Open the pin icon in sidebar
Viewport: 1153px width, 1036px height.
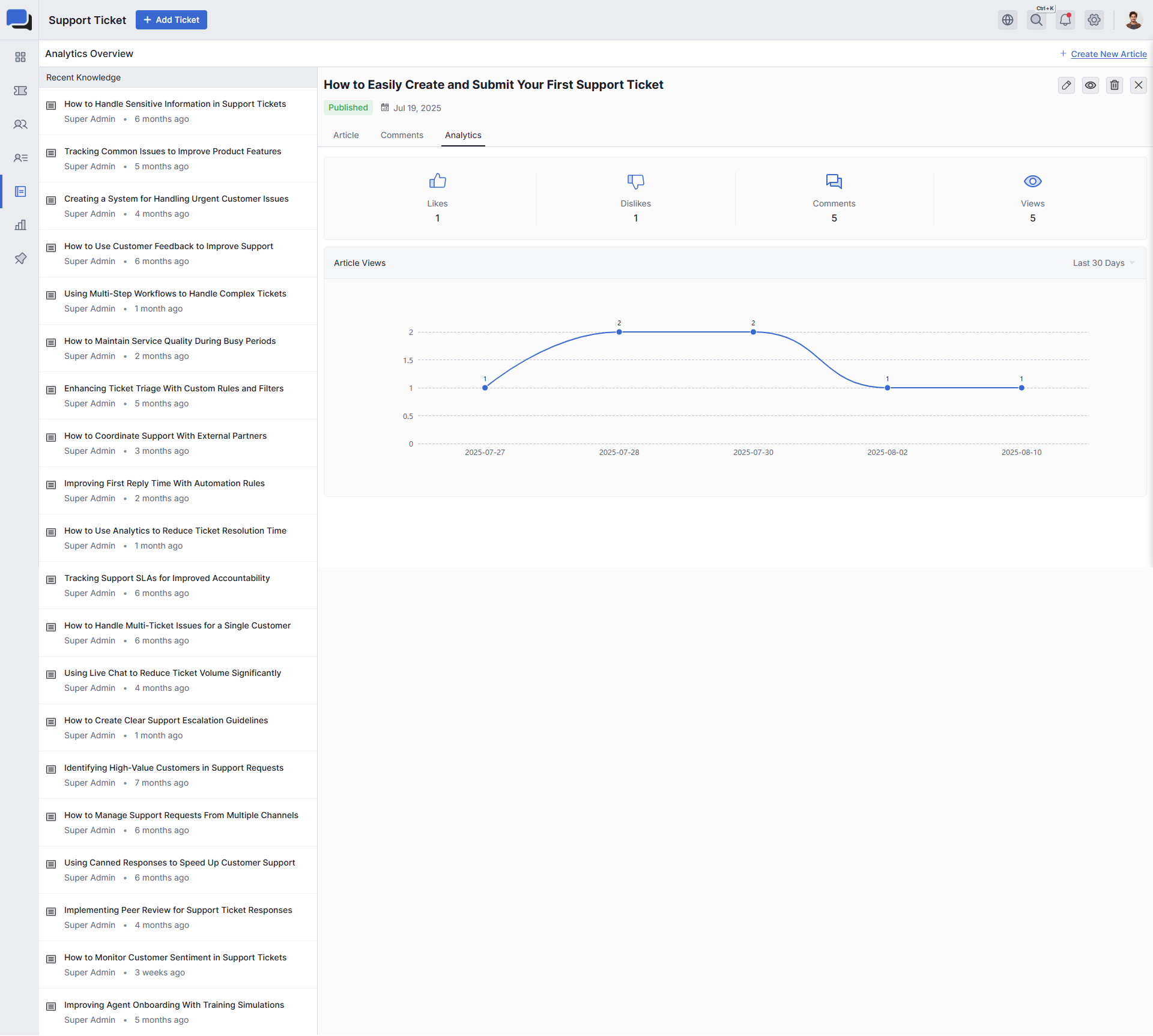coord(20,259)
